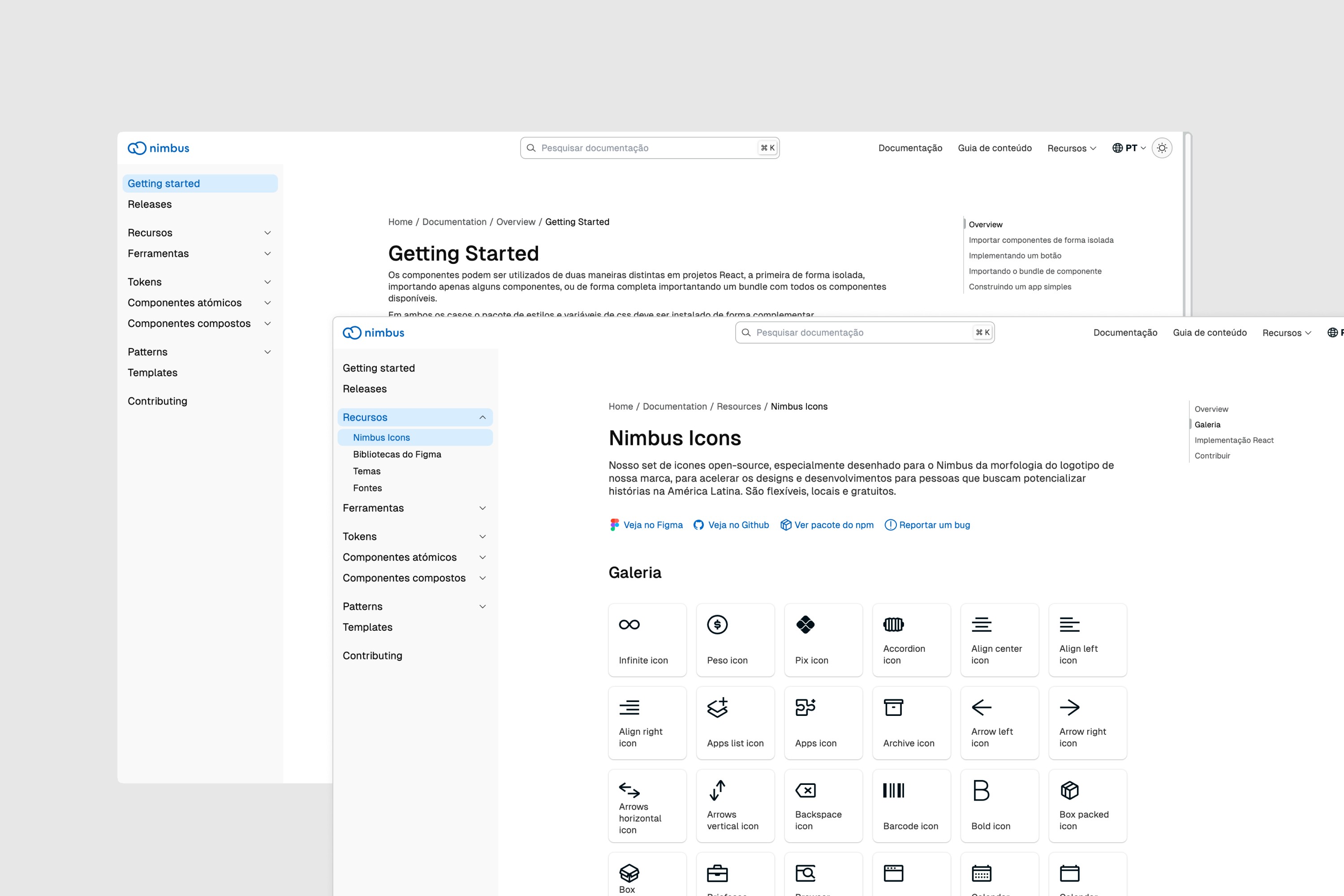Image resolution: width=1344 pixels, height=896 pixels.
Task: Pick the Box packed icon
Action: coord(1087,806)
